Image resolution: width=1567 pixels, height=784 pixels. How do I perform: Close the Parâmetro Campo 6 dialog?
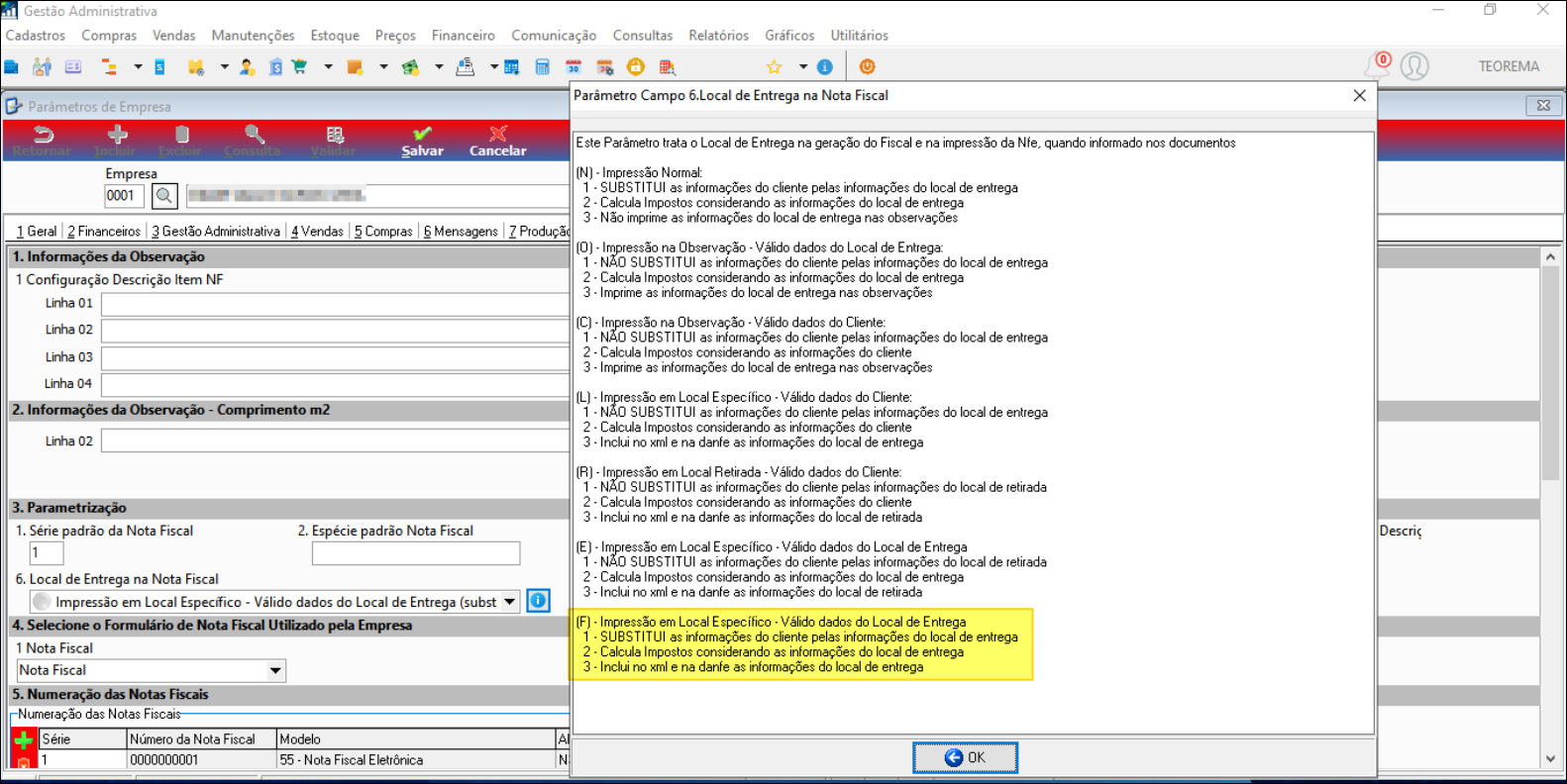[1359, 95]
